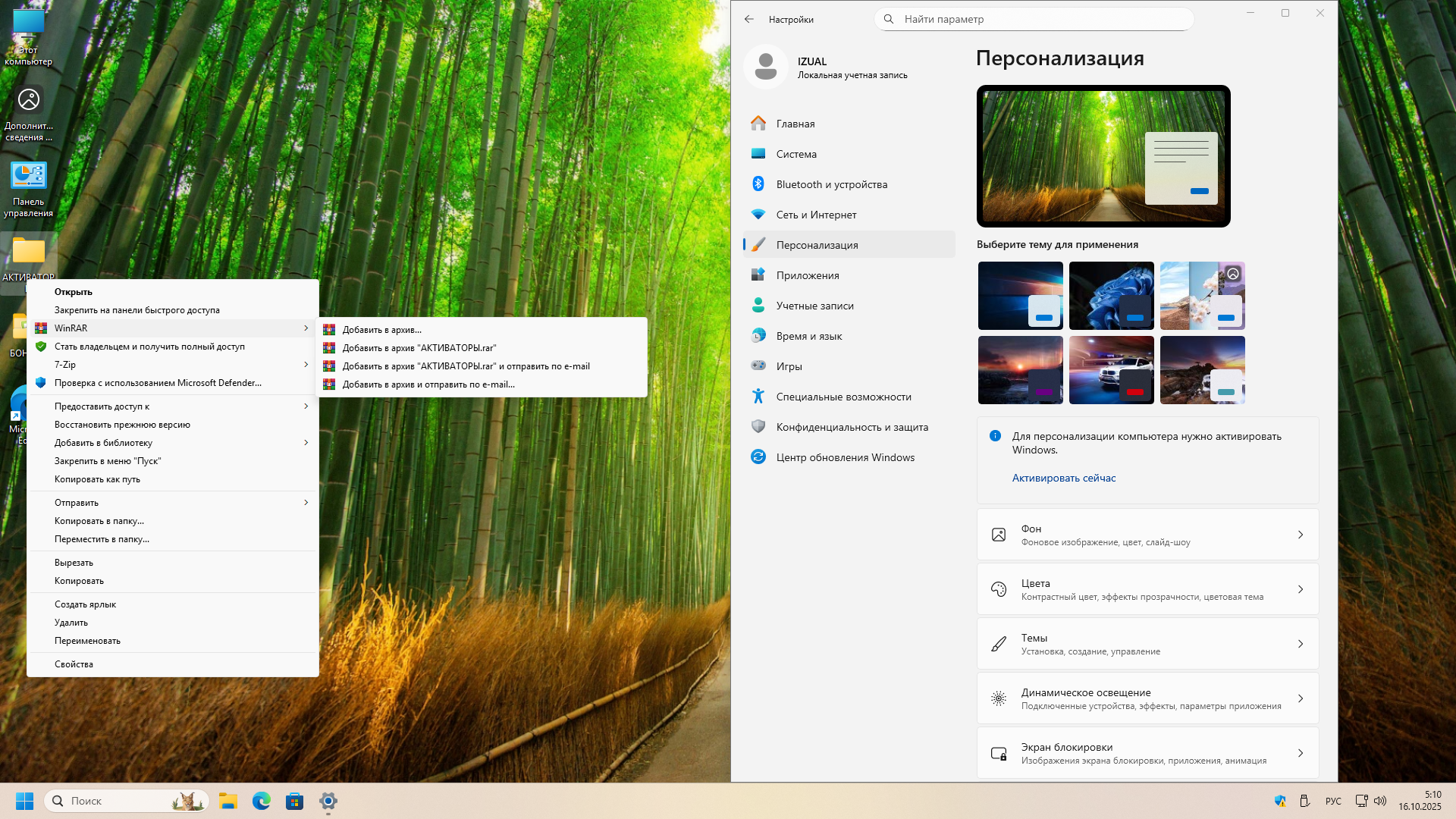
Task: Open the Экран блокировки settings row
Action: pos(1147,753)
